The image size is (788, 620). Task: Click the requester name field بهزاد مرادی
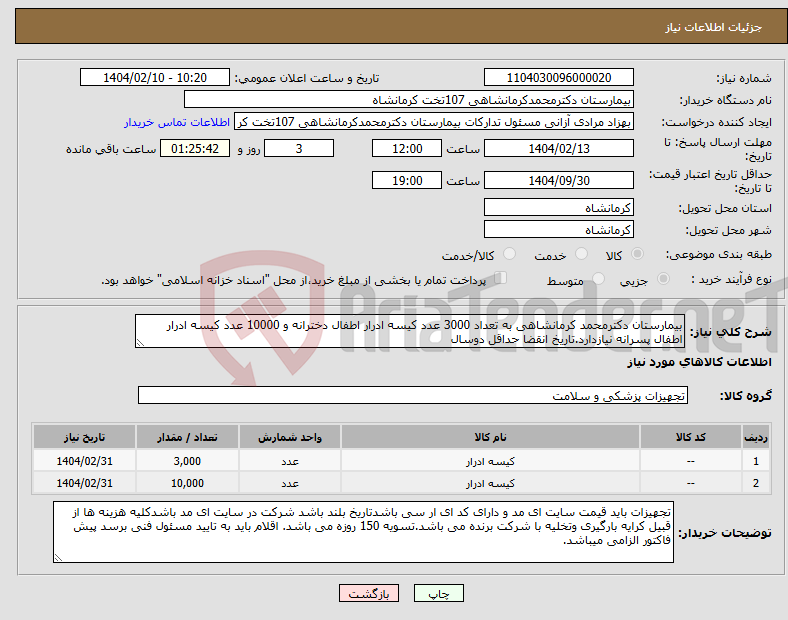434,122
